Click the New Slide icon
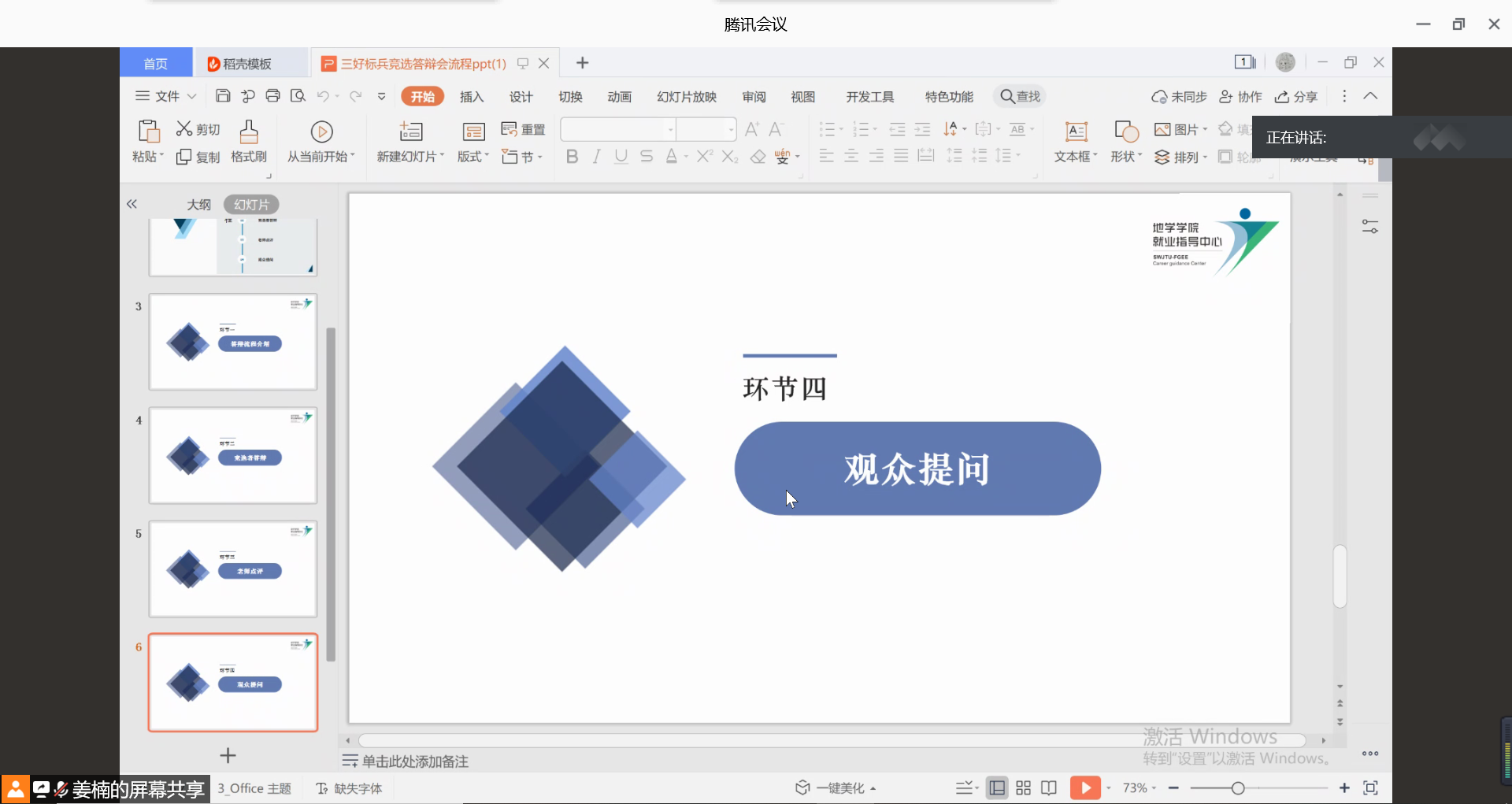The width and height of the screenshot is (1512, 804). point(410,132)
